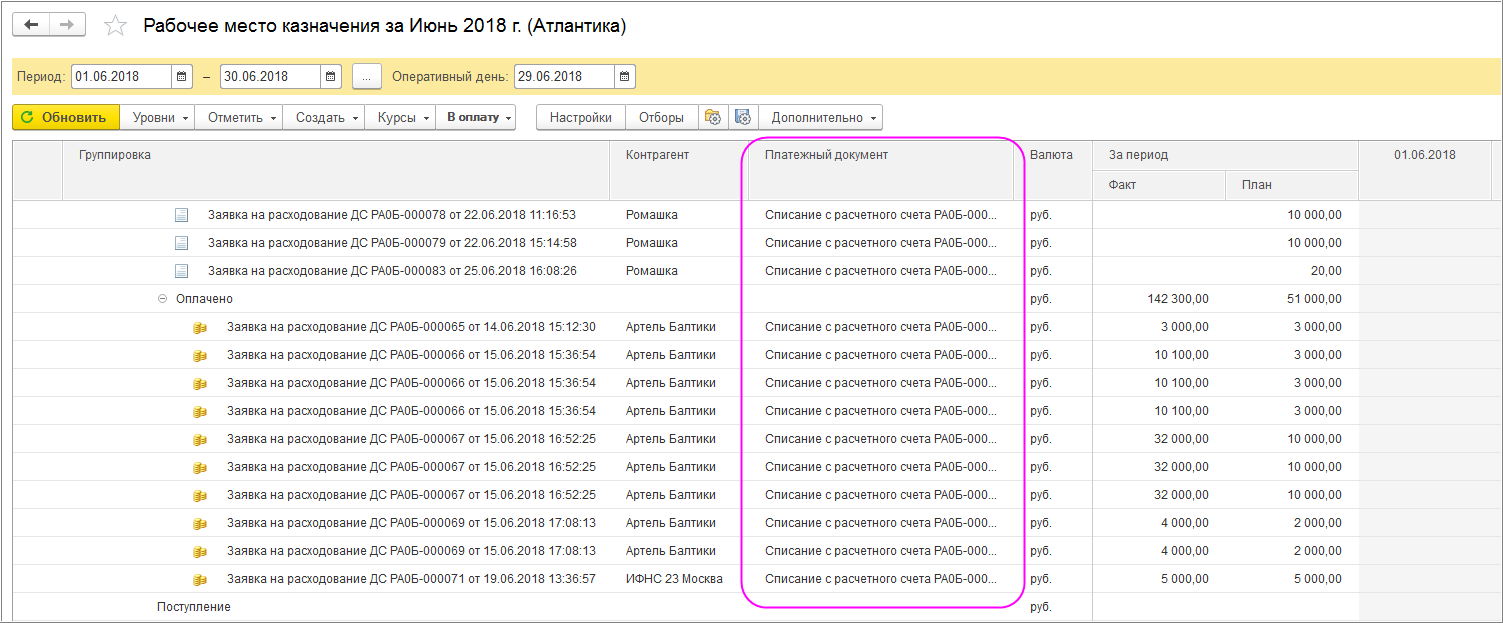Image resolution: width=1503 pixels, height=623 pixels.
Task: Collapse the Оплачено group
Action: click(x=162, y=299)
